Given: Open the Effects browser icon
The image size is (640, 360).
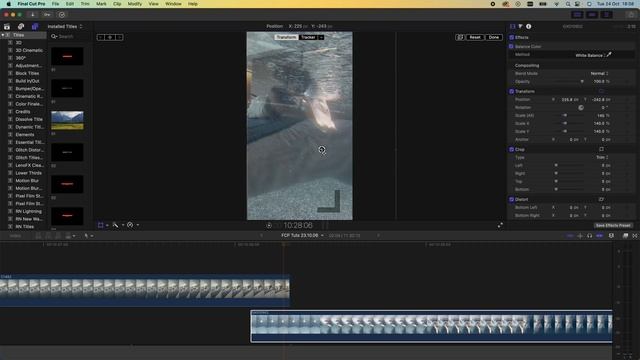Looking at the screenshot, I should pos(625,236).
